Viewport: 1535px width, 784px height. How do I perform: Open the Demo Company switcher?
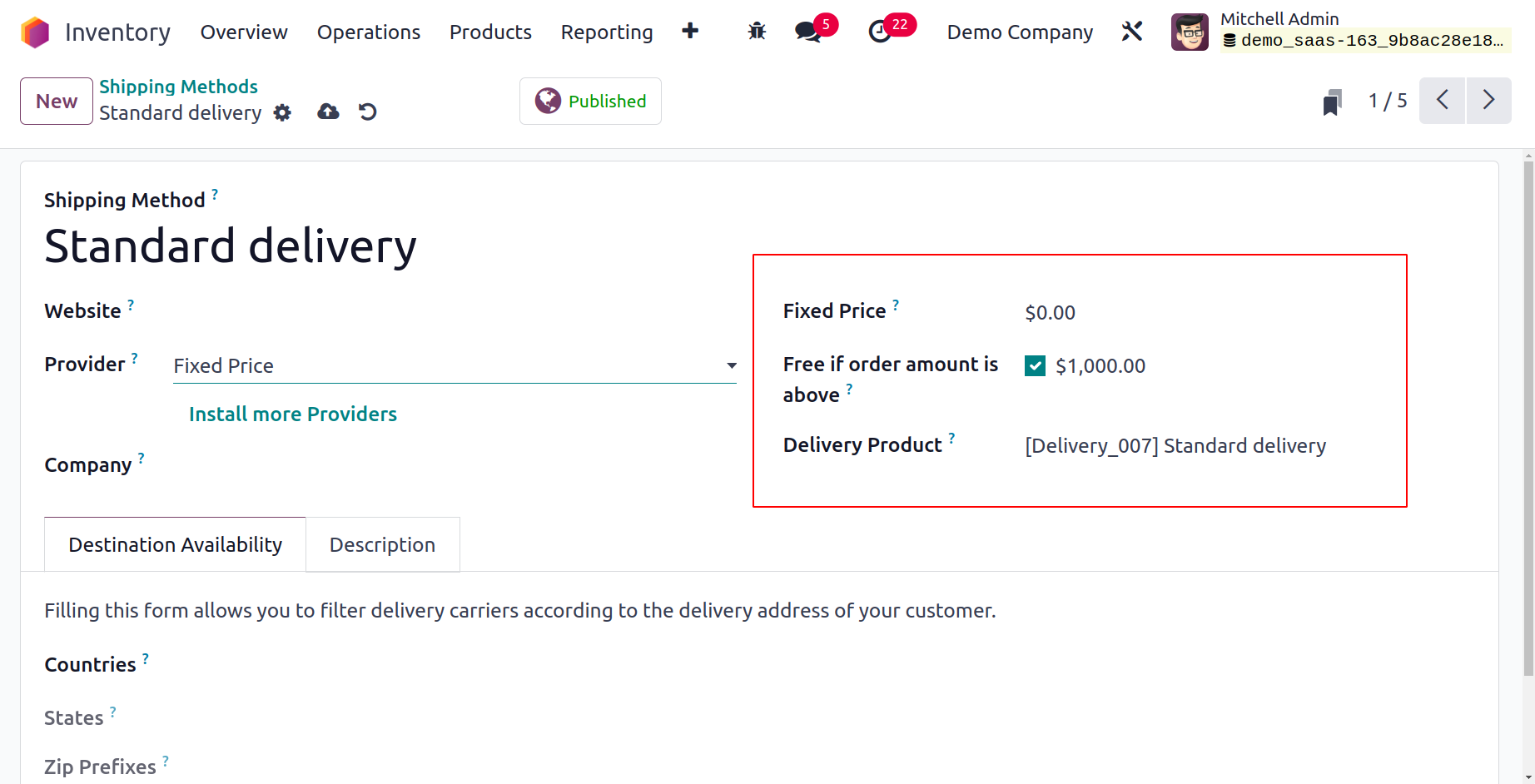coord(1020,32)
